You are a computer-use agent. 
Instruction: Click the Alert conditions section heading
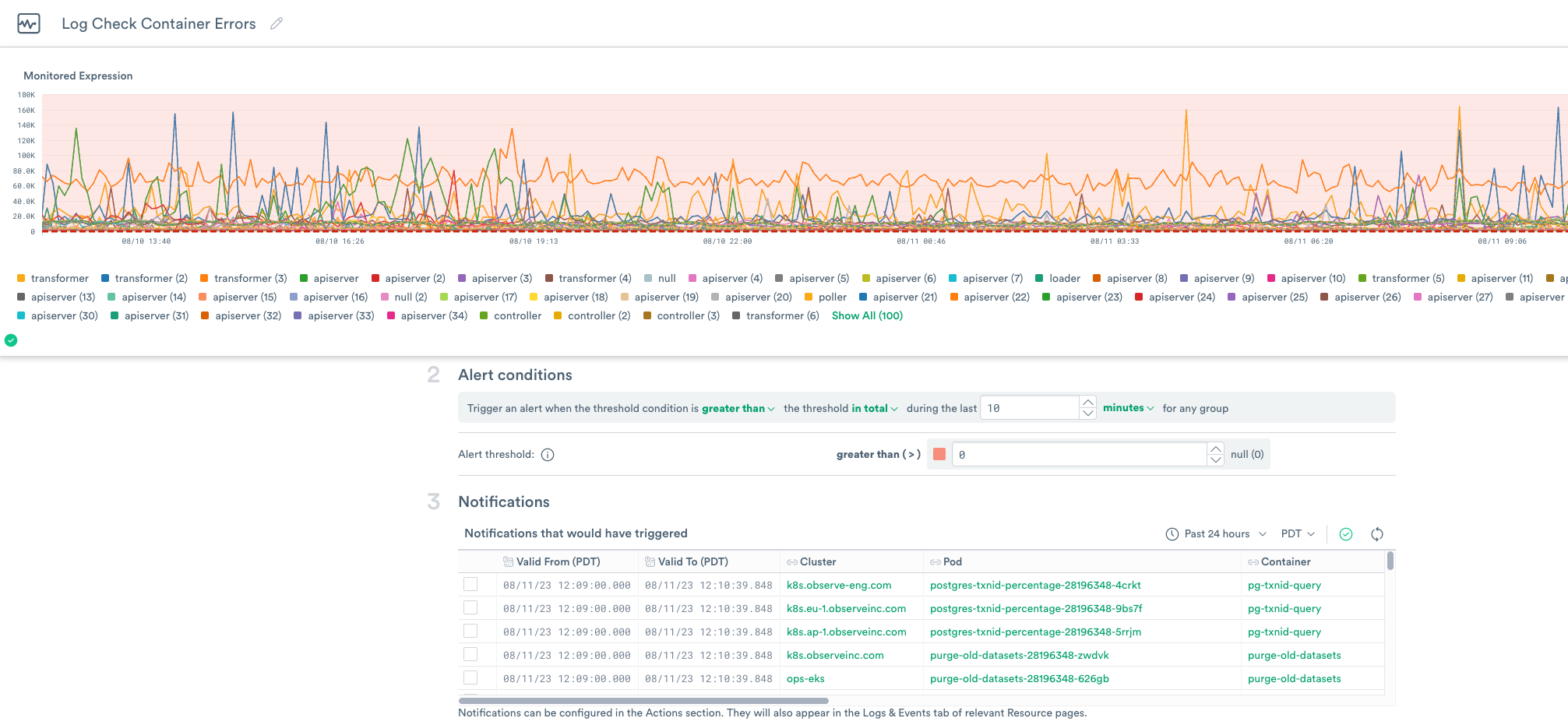pyautogui.click(x=515, y=375)
